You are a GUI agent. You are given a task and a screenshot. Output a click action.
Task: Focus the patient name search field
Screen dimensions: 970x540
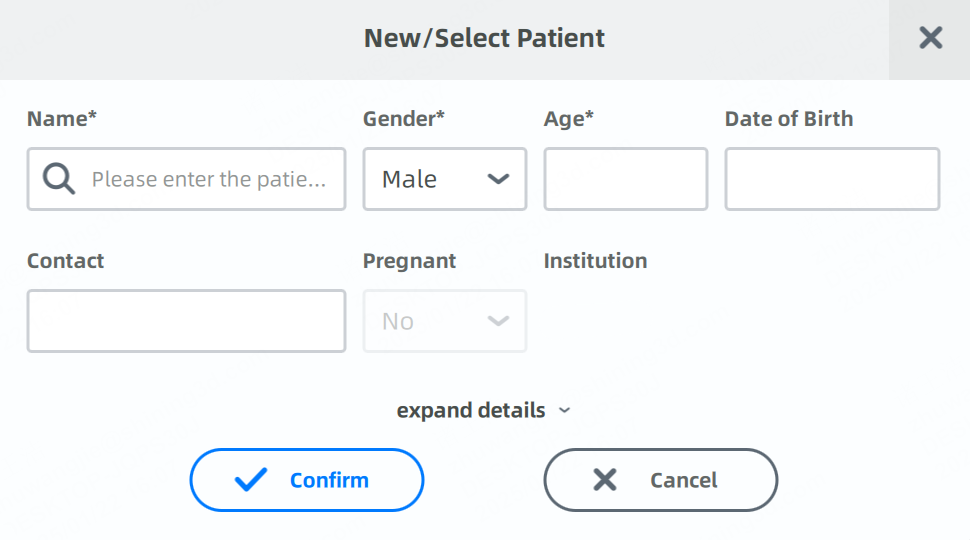pos(208,179)
